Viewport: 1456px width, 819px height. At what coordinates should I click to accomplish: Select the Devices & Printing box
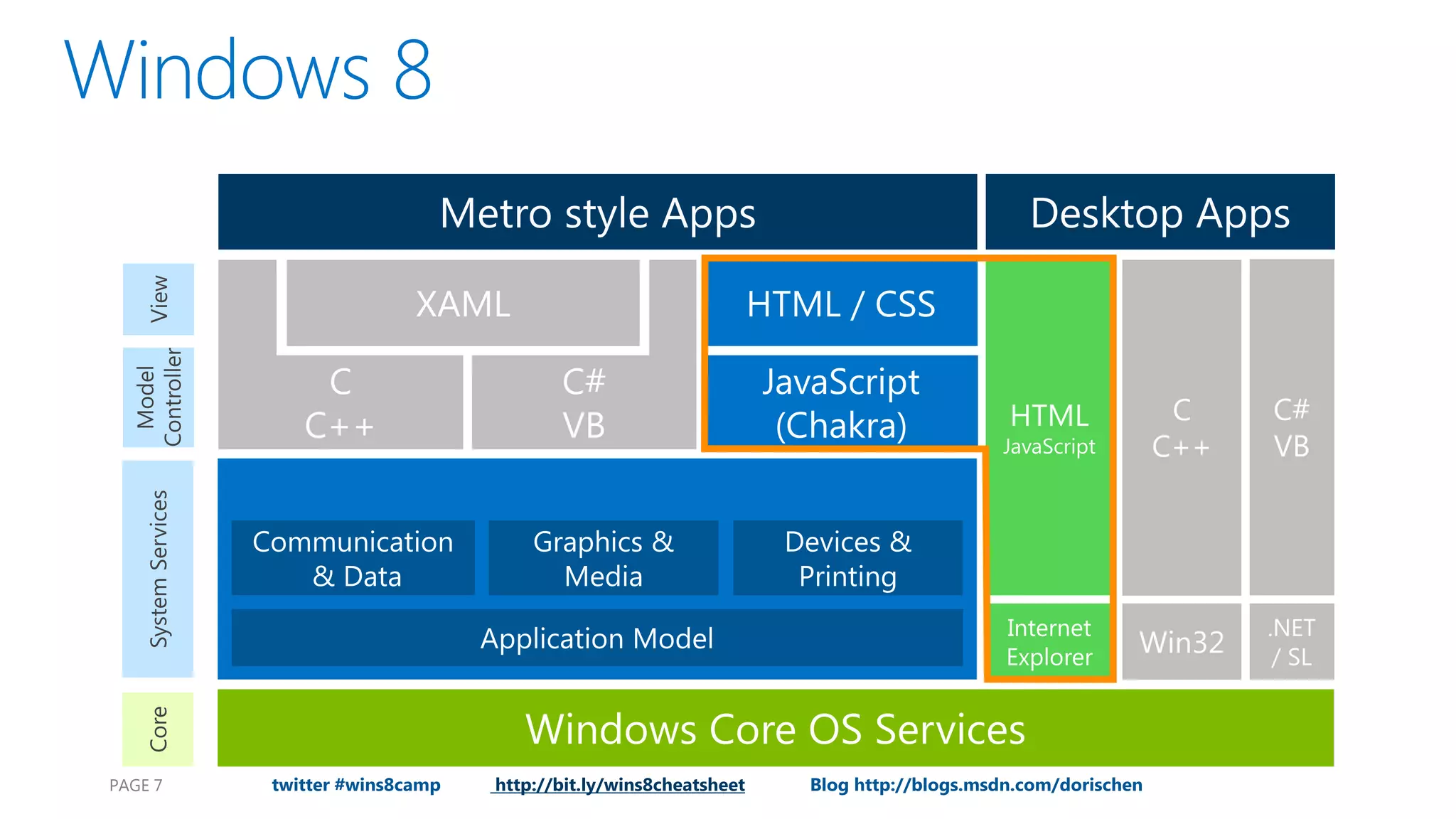point(847,558)
